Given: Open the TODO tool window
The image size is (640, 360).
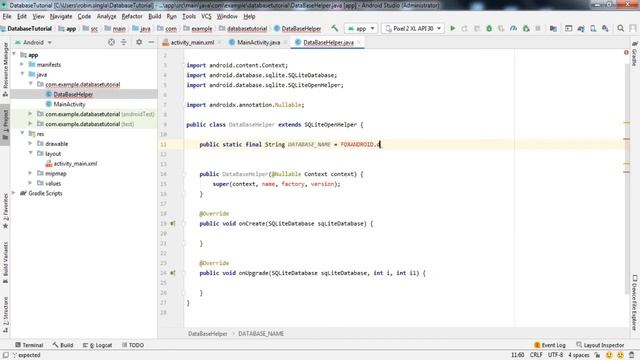Looking at the screenshot, I should pyautogui.click(x=133, y=345).
